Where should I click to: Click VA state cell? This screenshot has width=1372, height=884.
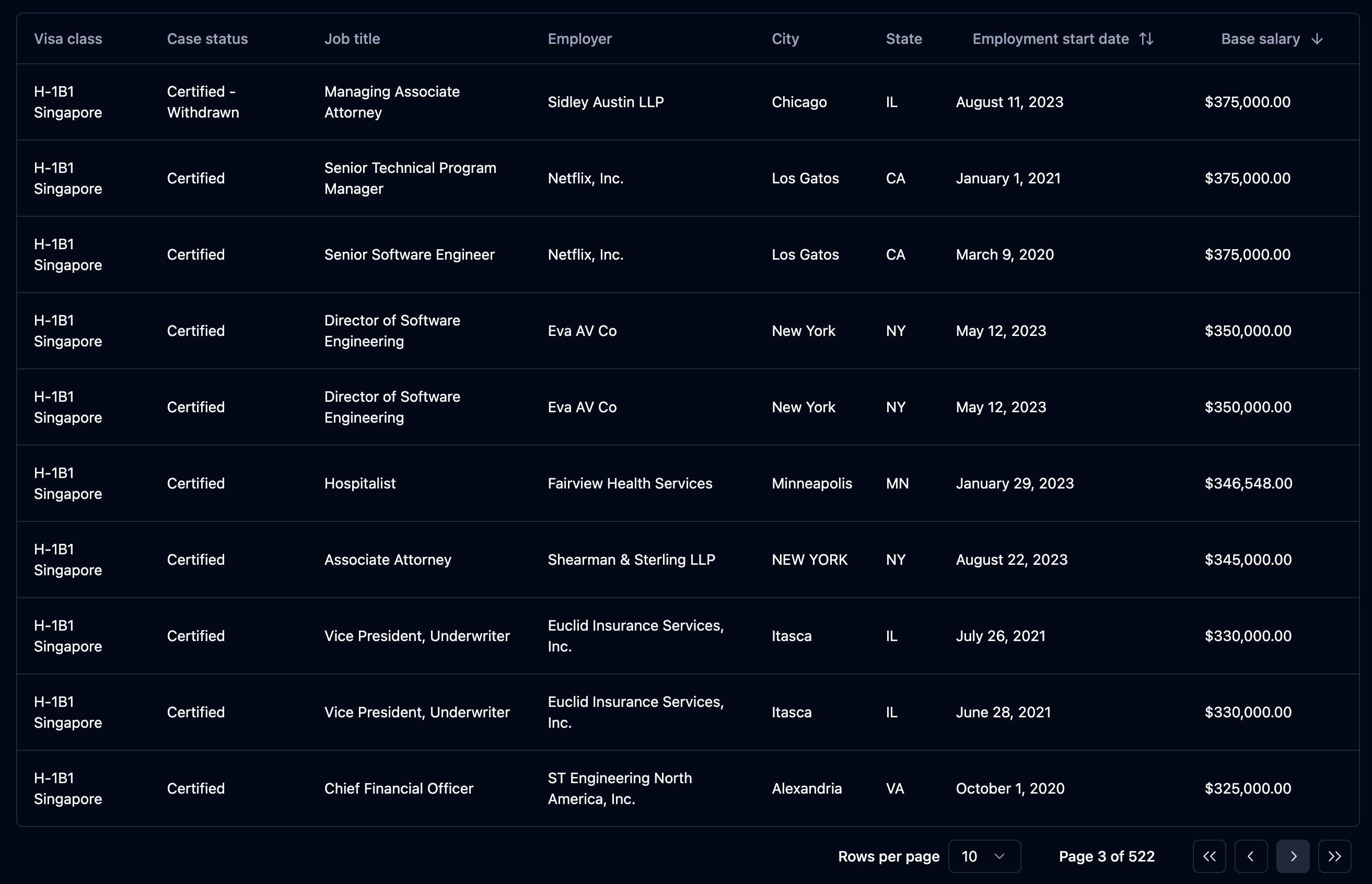pyautogui.click(x=895, y=789)
